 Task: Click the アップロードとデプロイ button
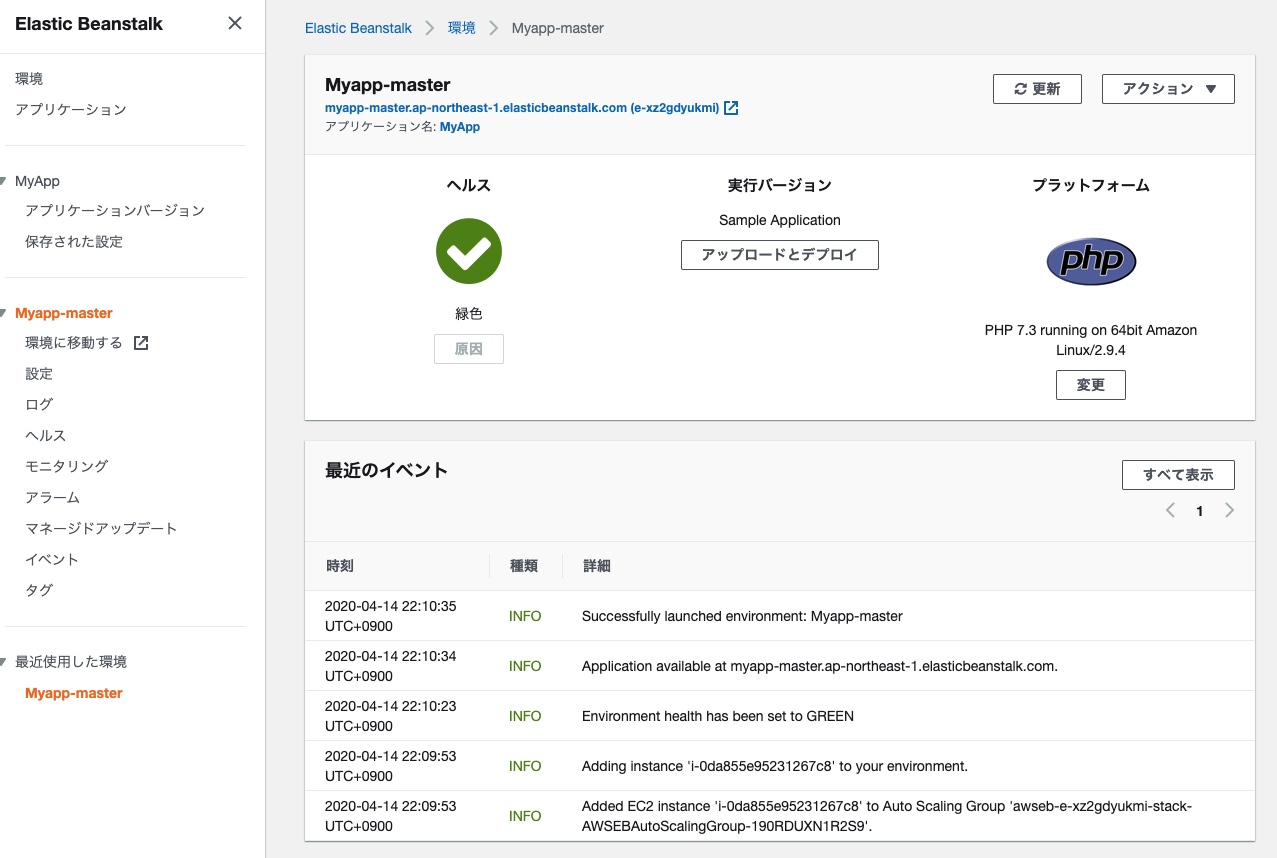(x=779, y=255)
